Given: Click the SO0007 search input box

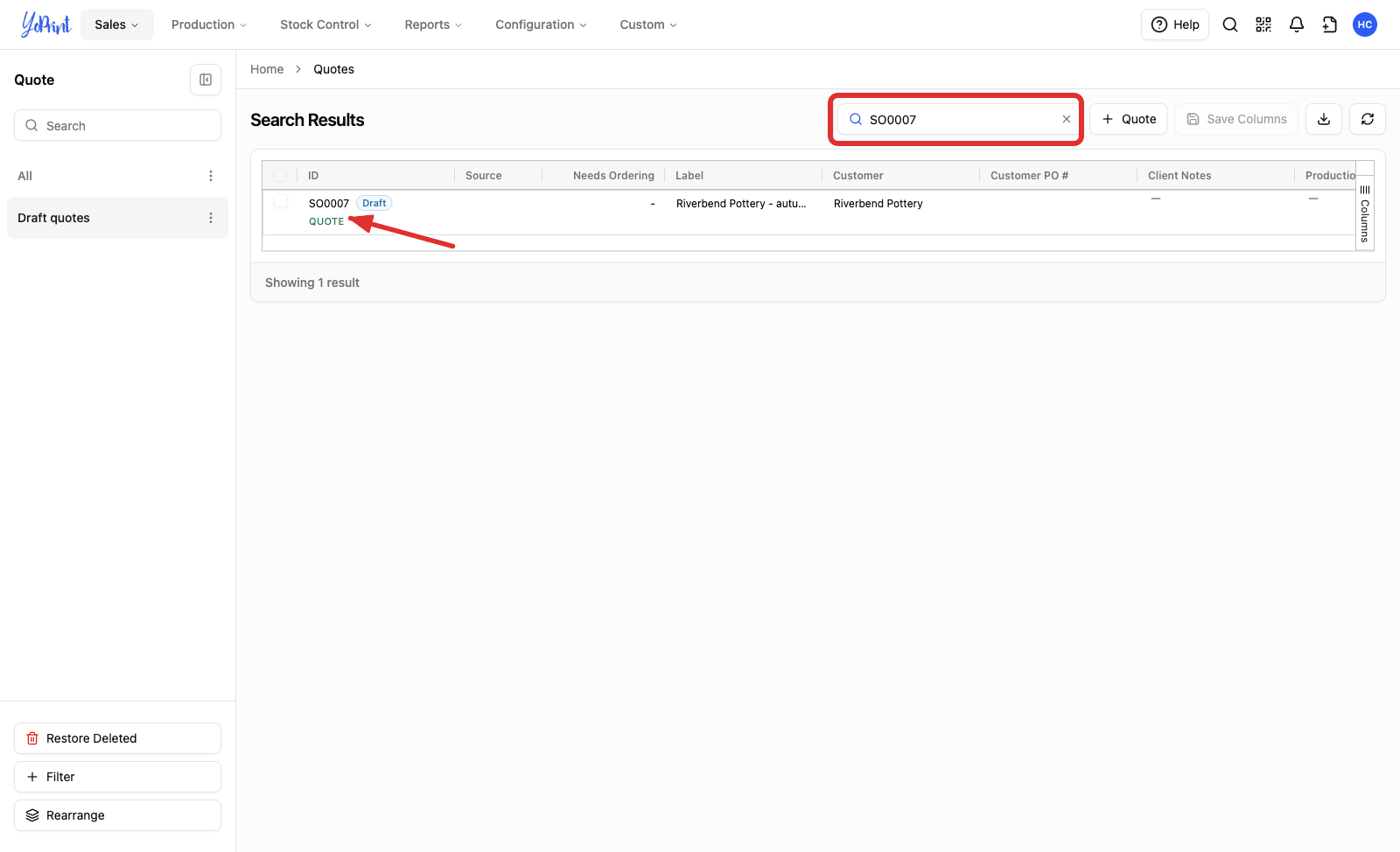Looking at the screenshot, I should coord(956,119).
